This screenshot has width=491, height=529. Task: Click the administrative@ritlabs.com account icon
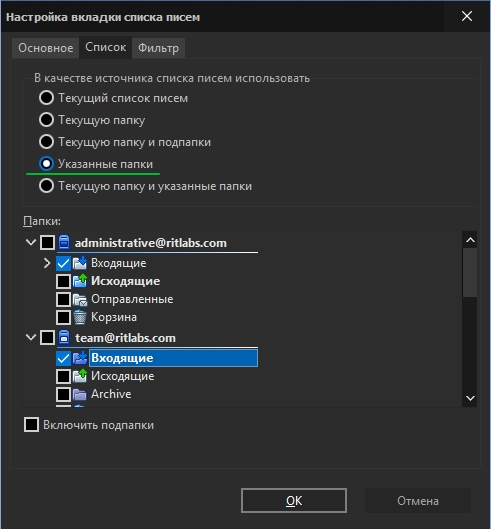coord(64,242)
